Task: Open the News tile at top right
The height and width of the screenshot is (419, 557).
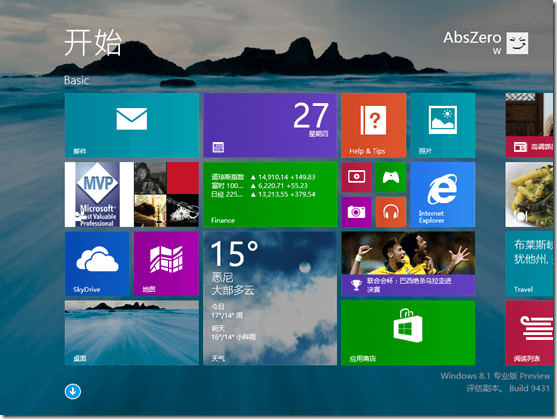Action: pos(529,125)
